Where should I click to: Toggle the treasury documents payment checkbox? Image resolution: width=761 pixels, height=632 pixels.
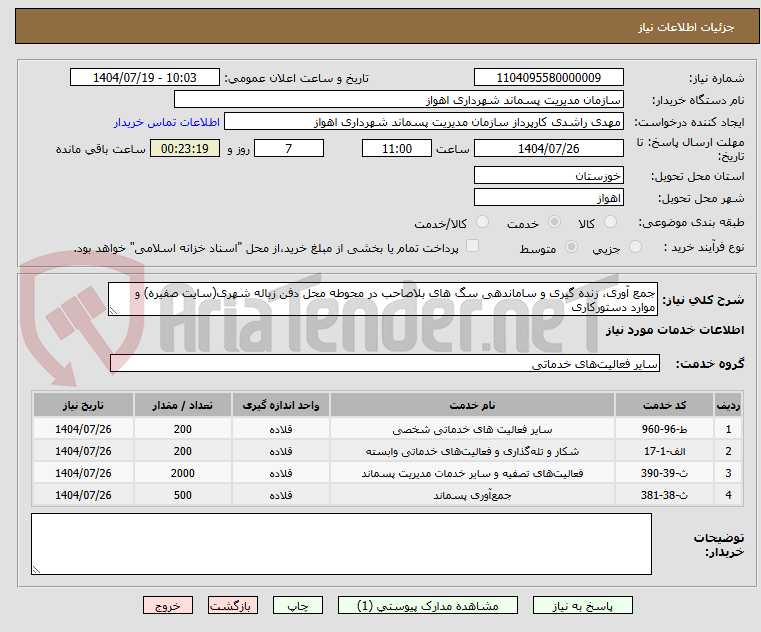pyautogui.click(x=473, y=246)
